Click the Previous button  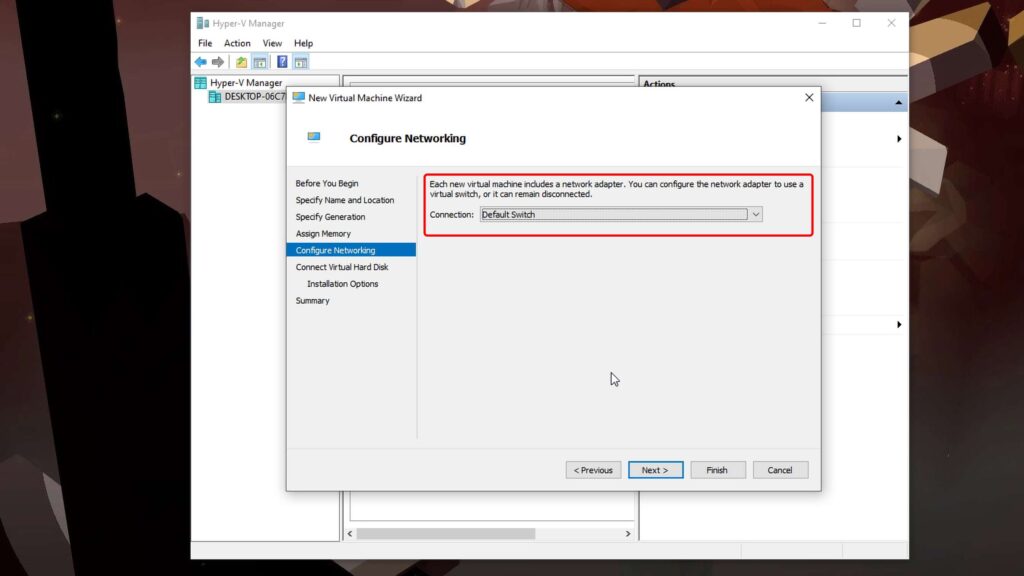pyautogui.click(x=593, y=470)
